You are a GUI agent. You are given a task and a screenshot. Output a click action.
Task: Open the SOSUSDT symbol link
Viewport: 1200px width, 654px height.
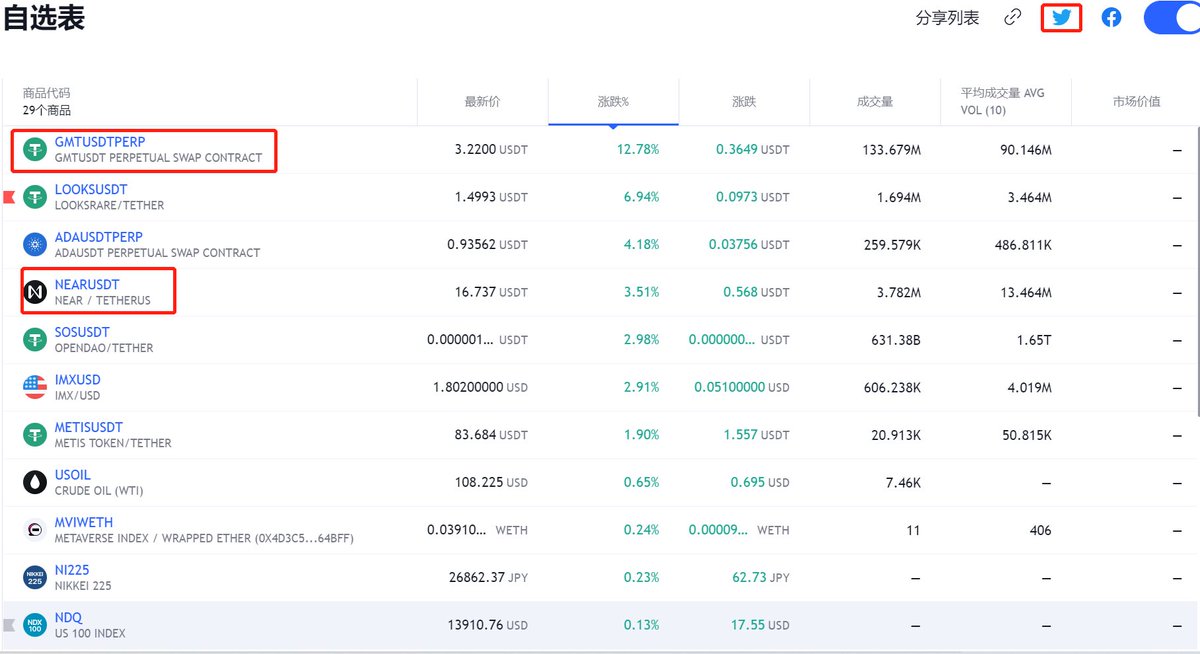click(82, 332)
